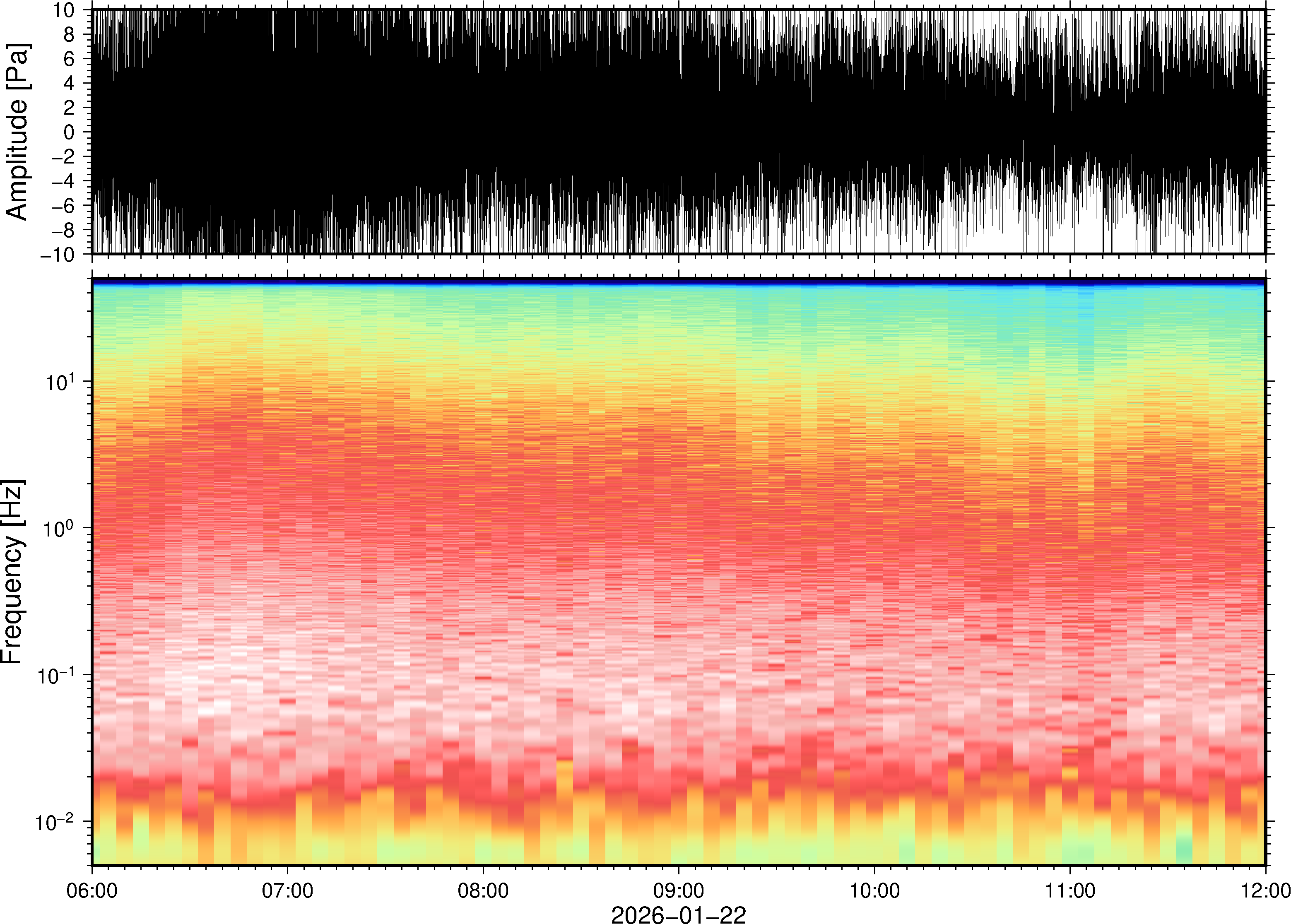Click the 2026-01-22 date label

678,914
